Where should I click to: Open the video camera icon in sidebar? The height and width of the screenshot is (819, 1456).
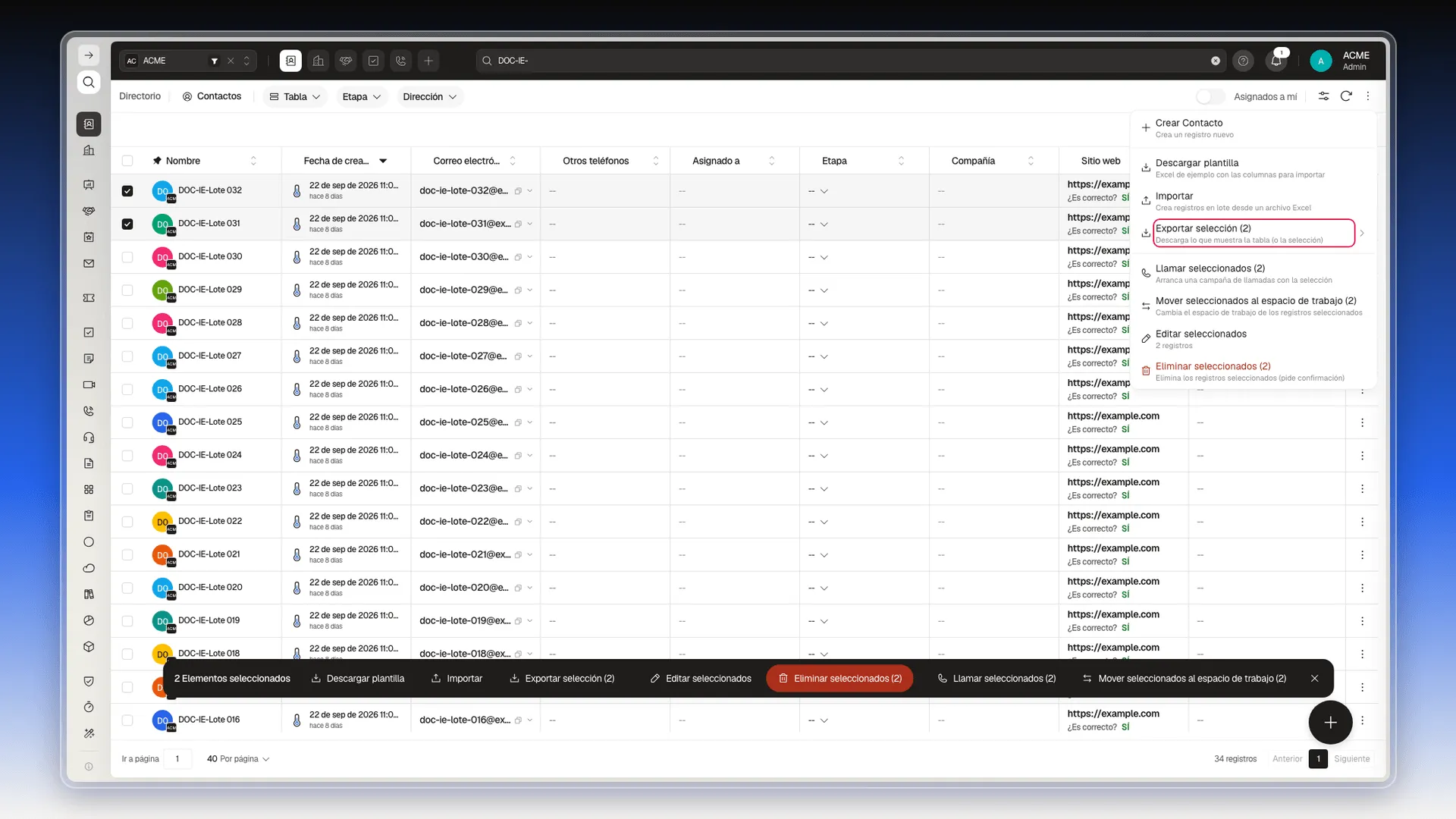[x=89, y=384]
